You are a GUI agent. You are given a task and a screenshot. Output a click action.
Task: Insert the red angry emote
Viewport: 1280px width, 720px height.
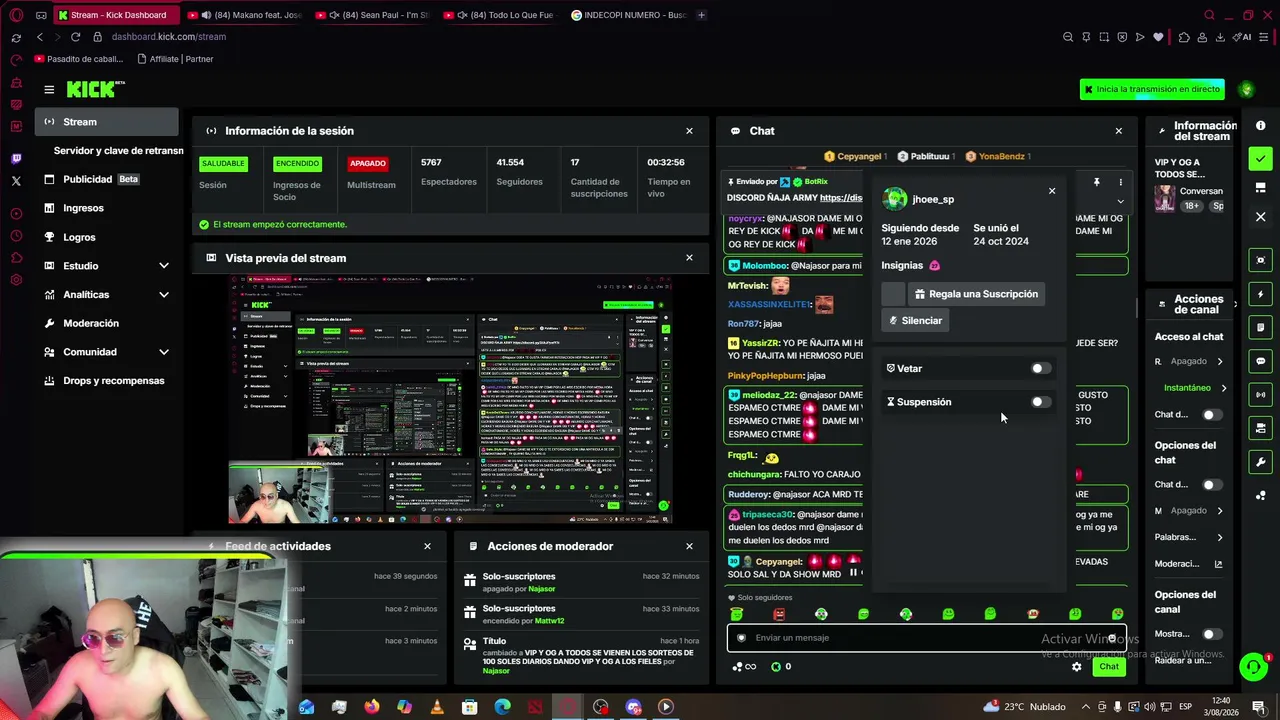(x=779, y=614)
